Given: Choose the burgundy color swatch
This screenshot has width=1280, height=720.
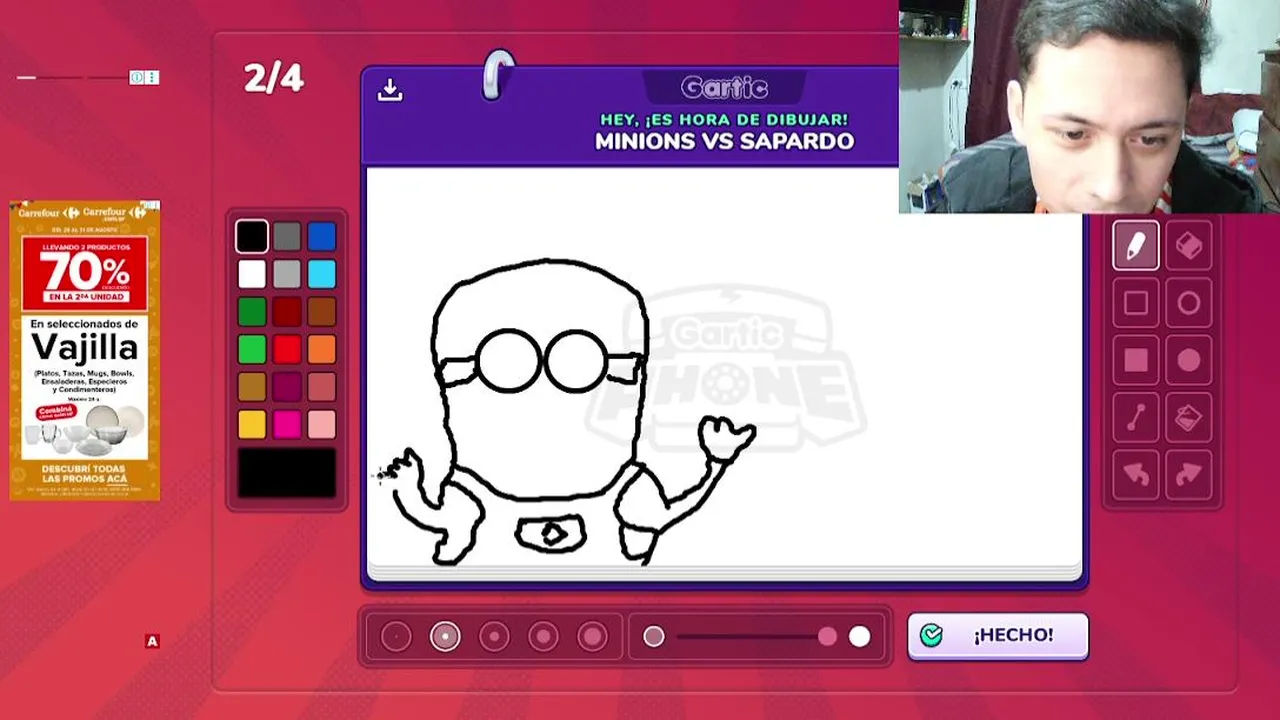Looking at the screenshot, I should pos(287,387).
